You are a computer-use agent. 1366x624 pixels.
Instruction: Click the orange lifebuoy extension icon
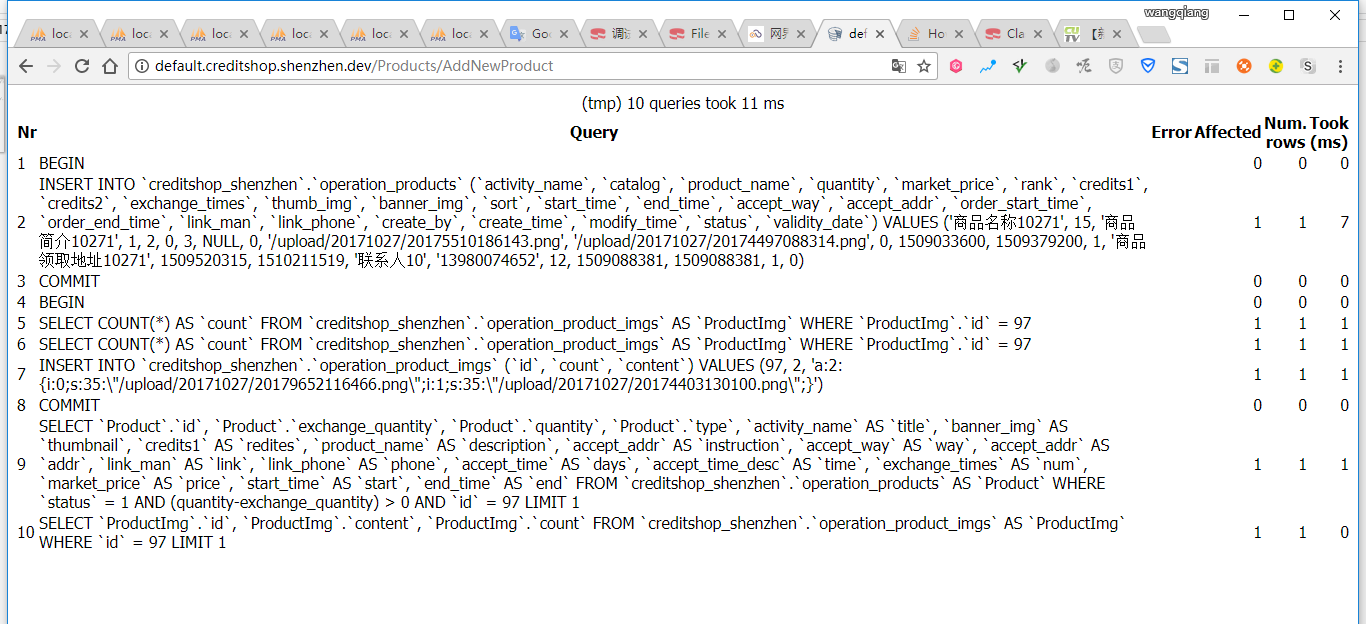1244,66
